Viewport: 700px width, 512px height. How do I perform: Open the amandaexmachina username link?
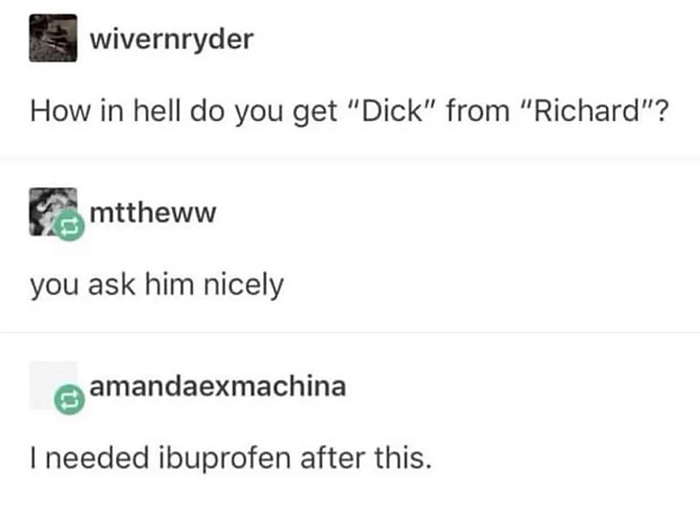[x=218, y=387]
